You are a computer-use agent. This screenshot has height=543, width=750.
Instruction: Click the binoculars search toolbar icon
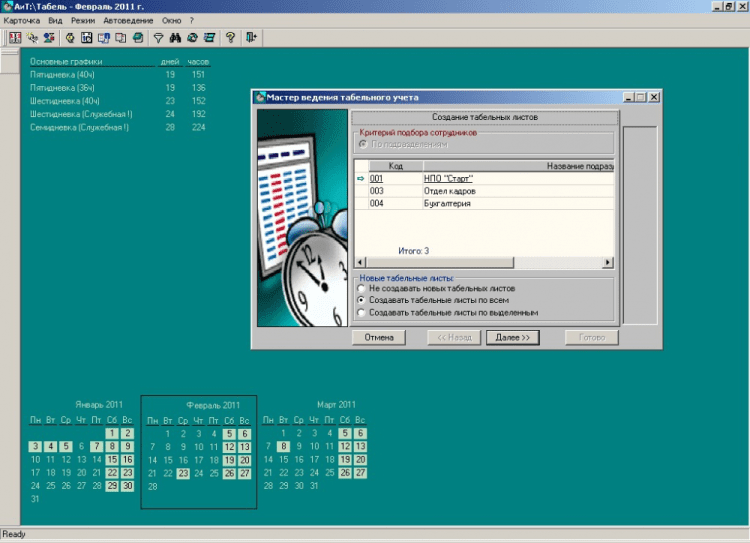(175, 38)
